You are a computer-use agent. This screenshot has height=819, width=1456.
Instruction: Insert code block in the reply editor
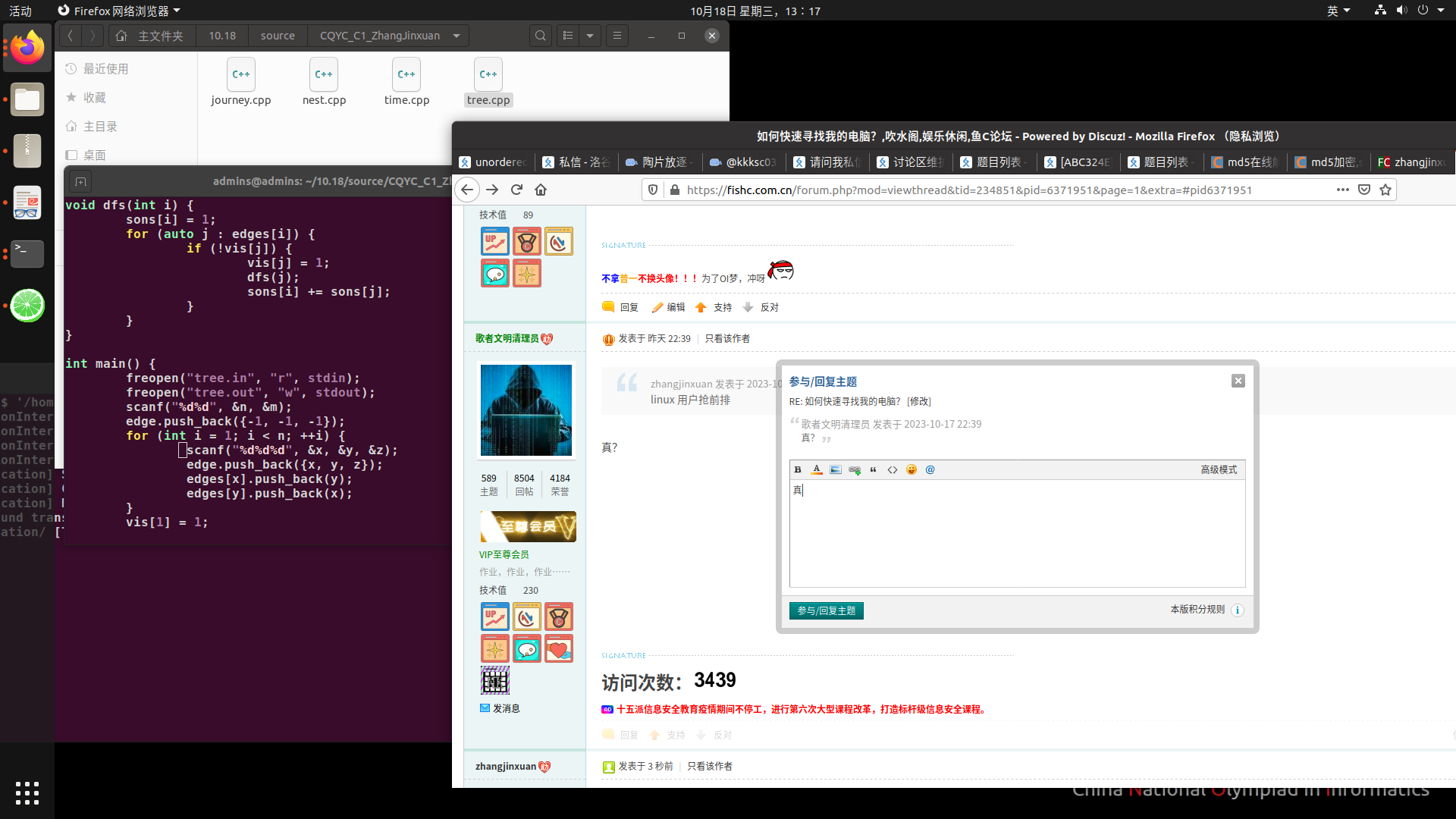click(x=893, y=470)
